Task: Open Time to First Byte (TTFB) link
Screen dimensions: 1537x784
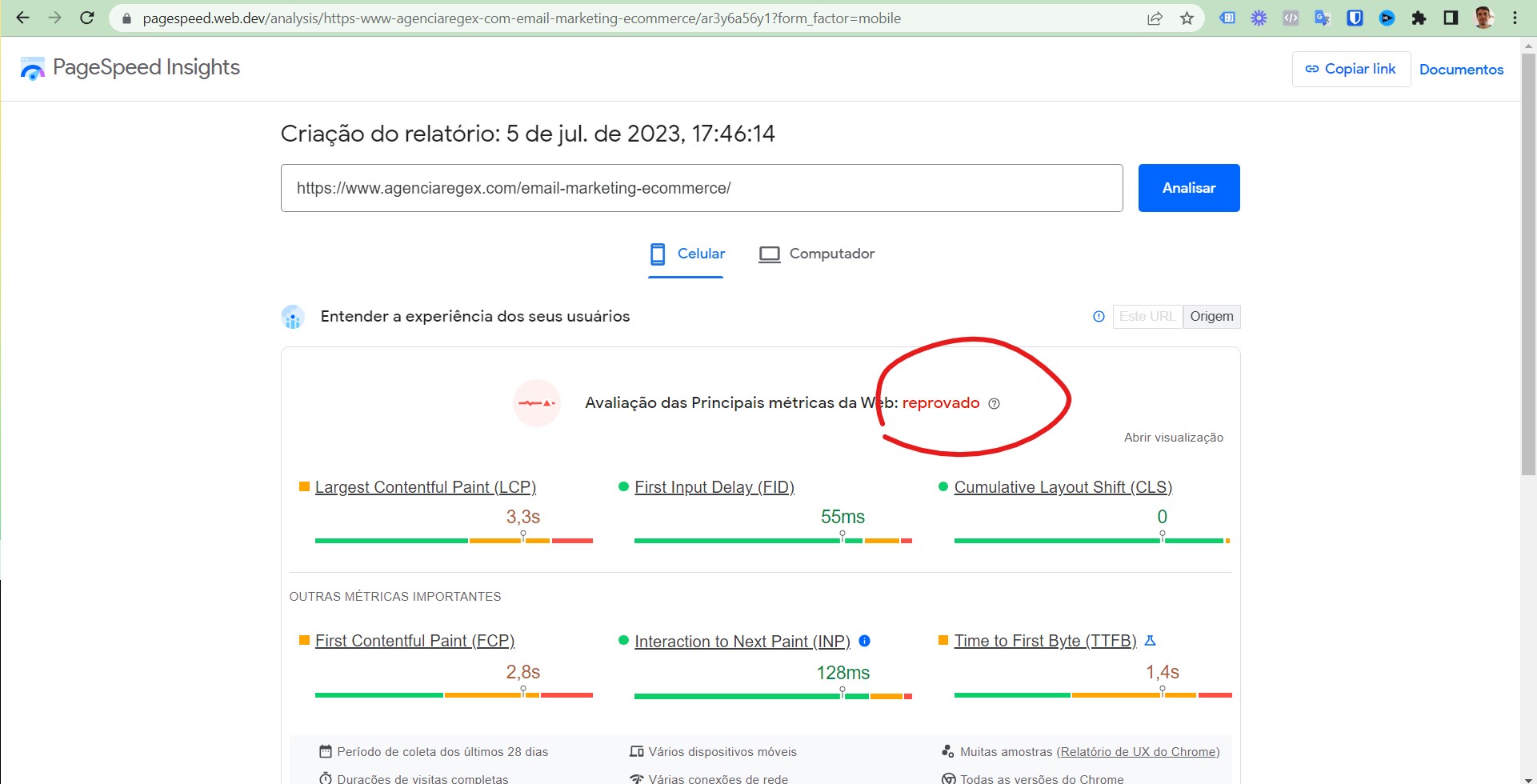Action: [x=1045, y=641]
